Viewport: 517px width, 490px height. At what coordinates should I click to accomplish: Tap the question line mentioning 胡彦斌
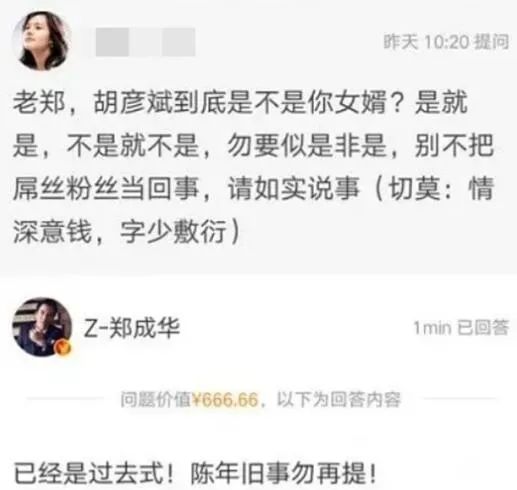(240, 102)
